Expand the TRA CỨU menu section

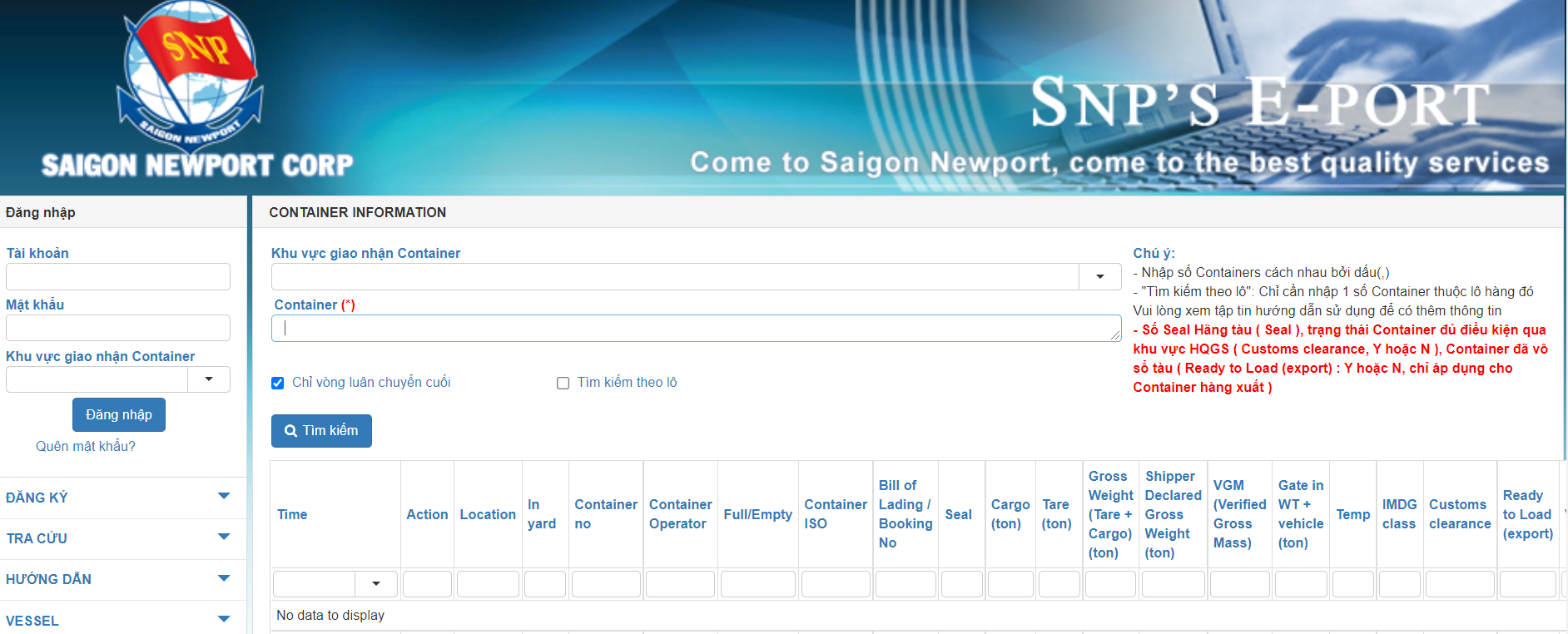pyautogui.click(x=122, y=538)
